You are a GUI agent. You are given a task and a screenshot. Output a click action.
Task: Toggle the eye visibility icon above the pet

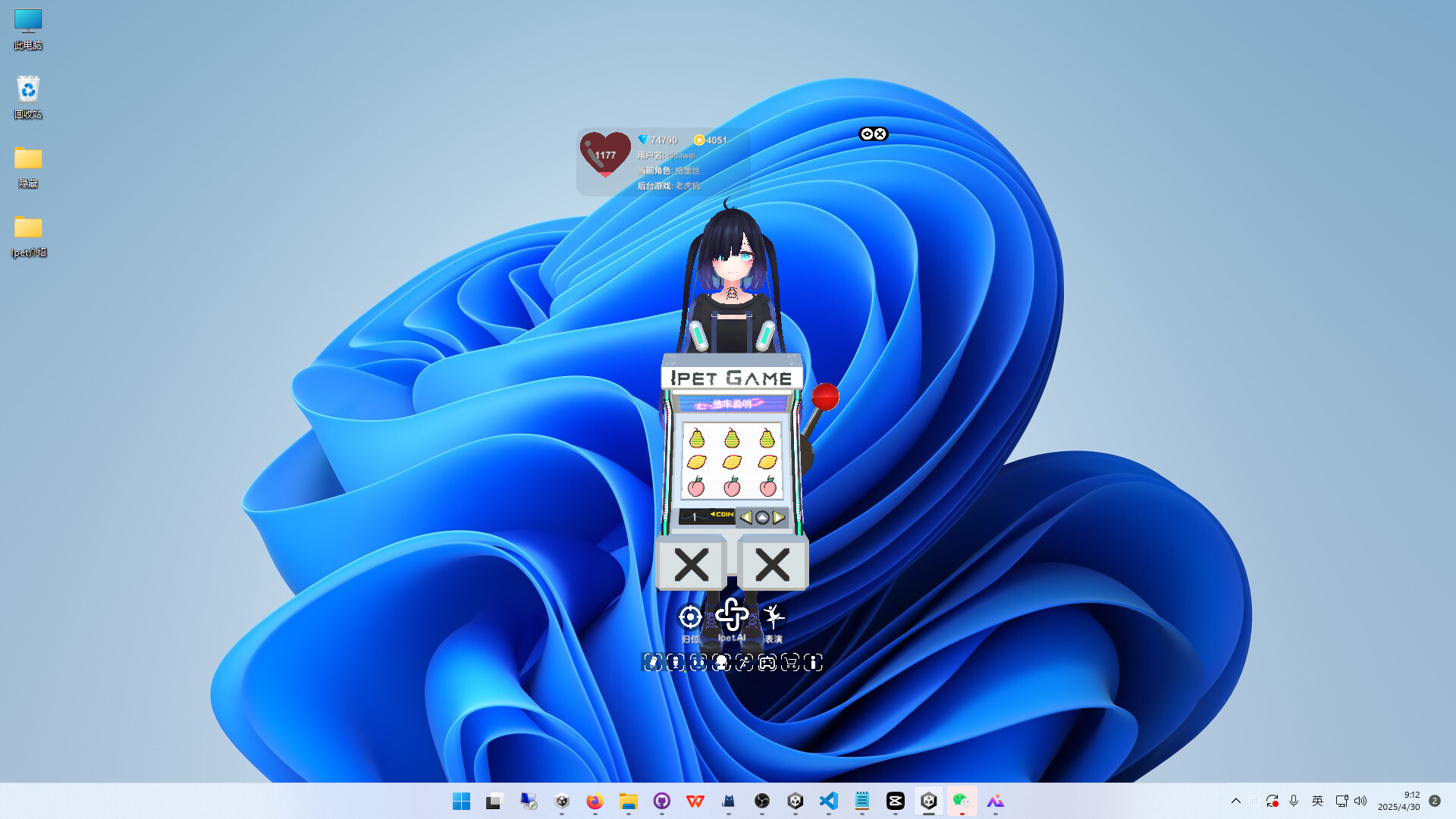867,133
